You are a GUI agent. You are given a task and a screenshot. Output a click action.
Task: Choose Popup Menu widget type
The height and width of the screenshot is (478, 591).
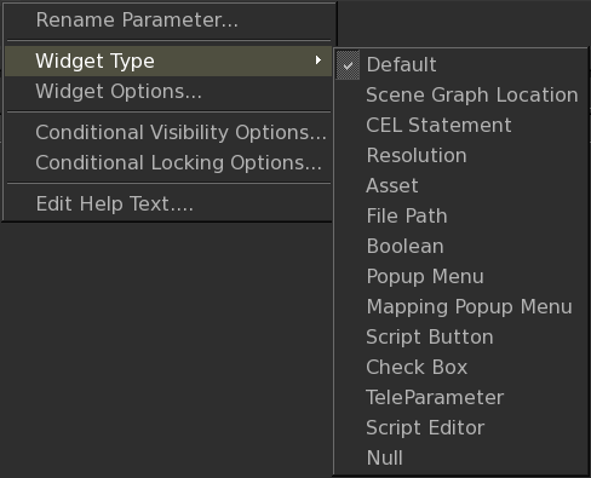461,276
